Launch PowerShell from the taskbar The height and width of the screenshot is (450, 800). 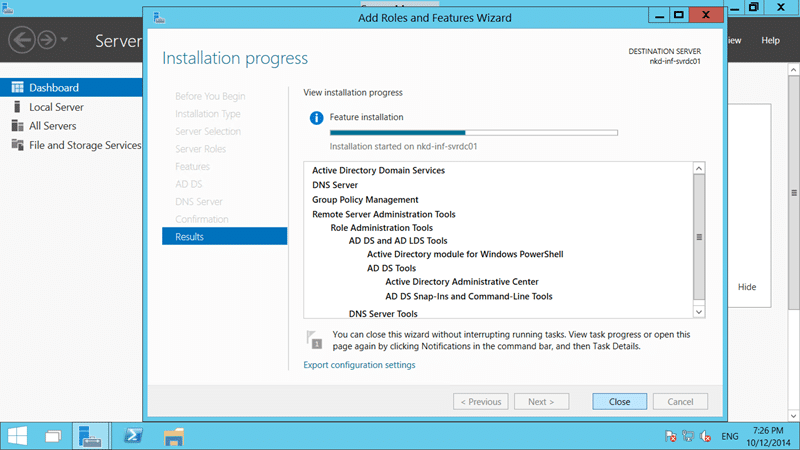[134, 436]
